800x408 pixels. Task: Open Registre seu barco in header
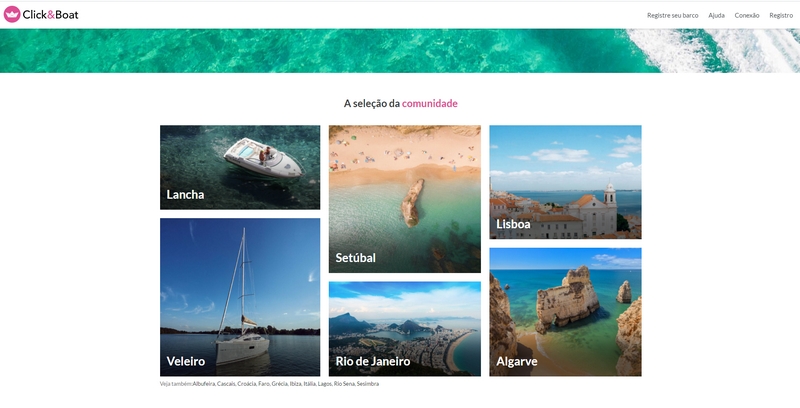(672, 15)
